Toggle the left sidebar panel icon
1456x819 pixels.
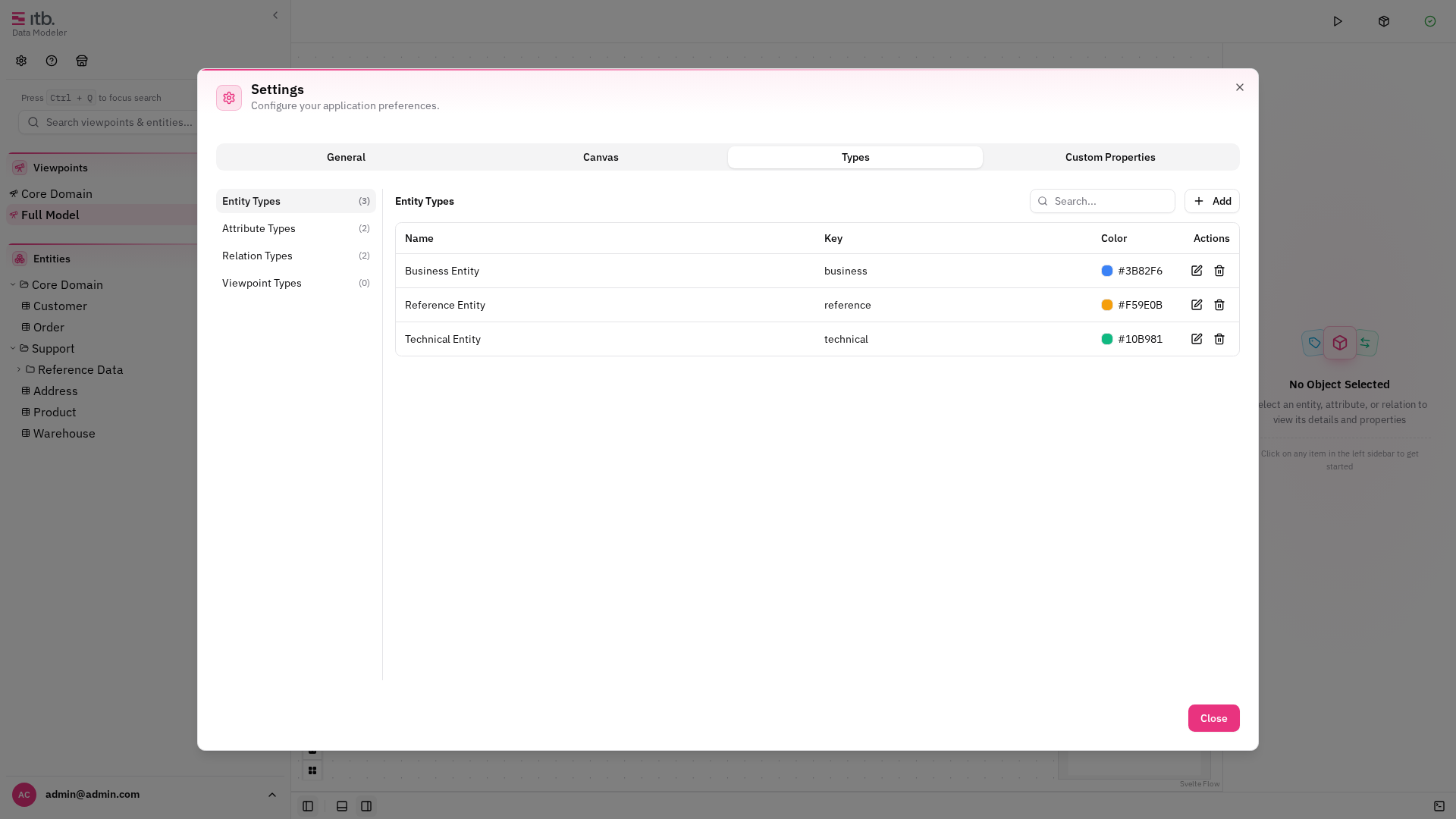tap(308, 806)
